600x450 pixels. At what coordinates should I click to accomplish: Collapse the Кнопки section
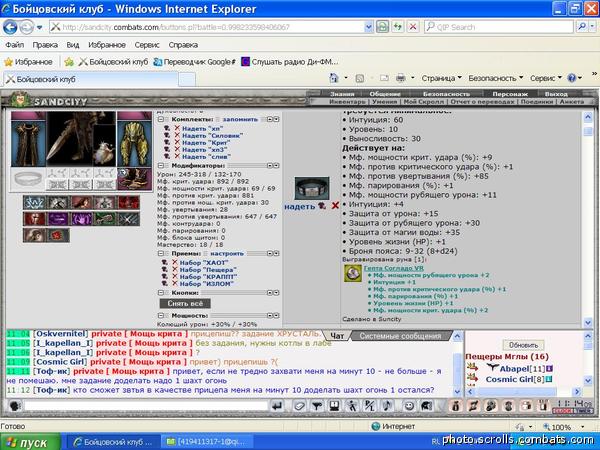click(161, 293)
